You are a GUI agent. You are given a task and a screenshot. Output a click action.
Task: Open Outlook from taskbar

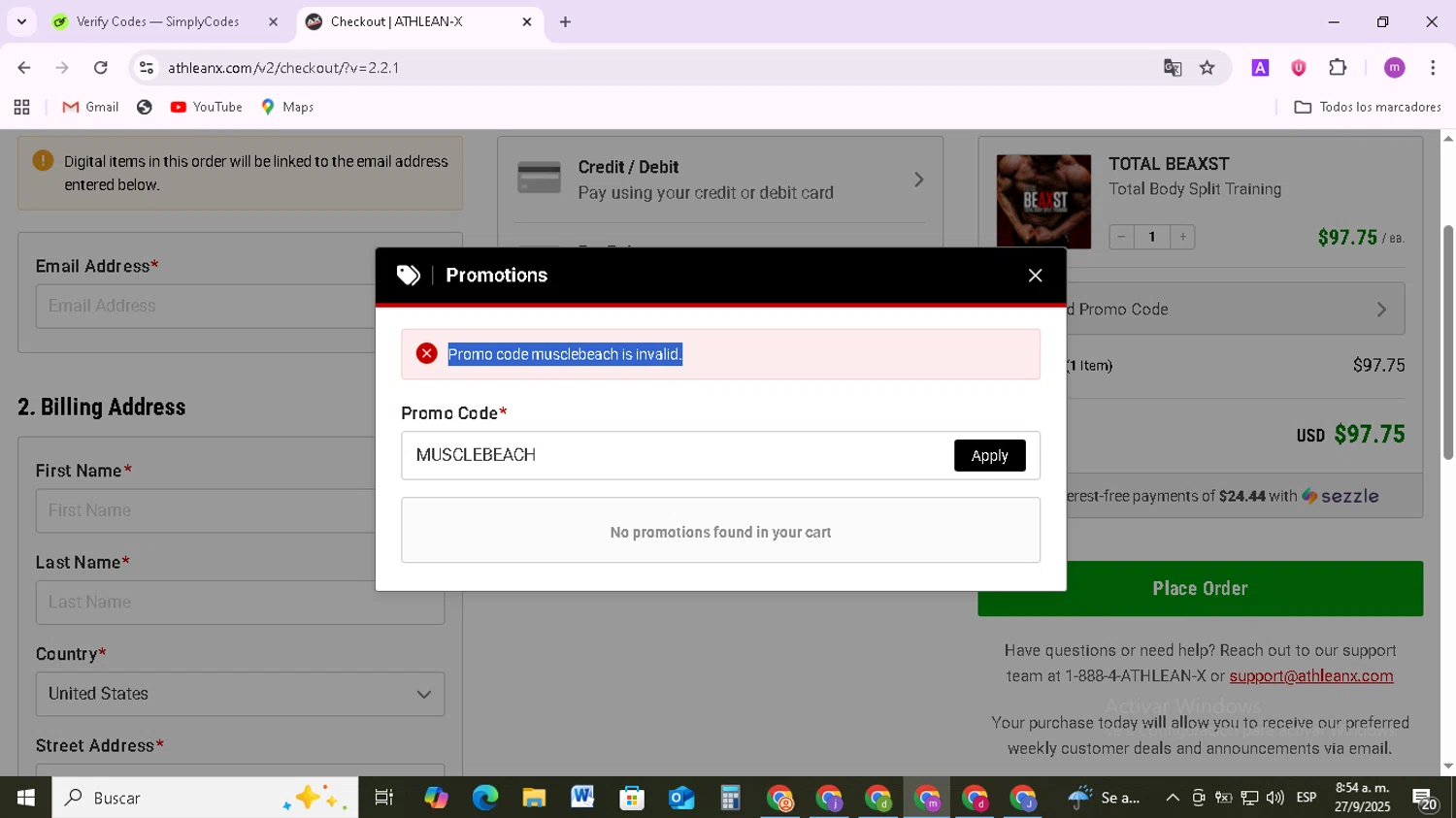tap(680, 798)
